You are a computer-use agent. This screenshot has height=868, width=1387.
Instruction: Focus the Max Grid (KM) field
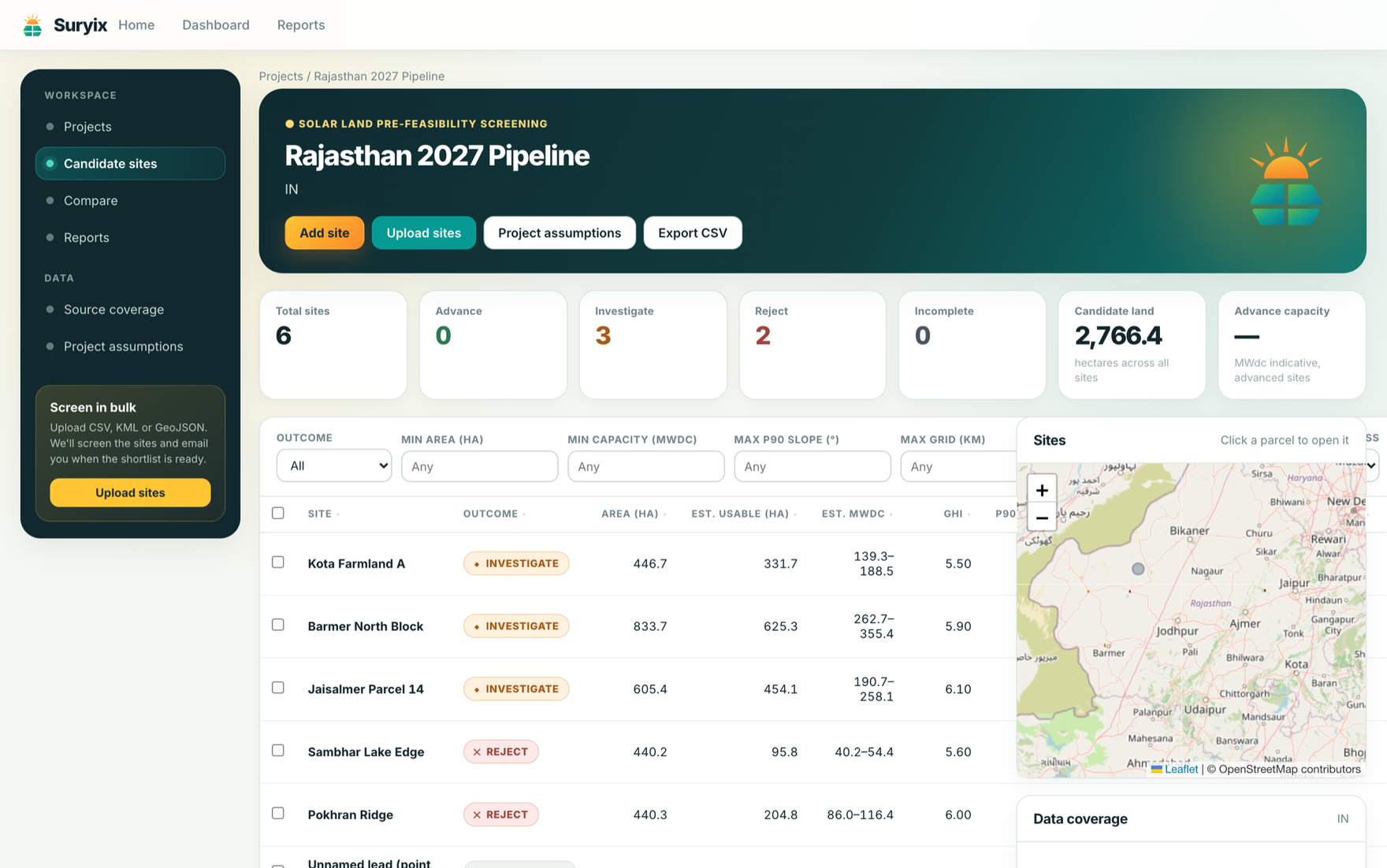pyautogui.click(x=959, y=466)
